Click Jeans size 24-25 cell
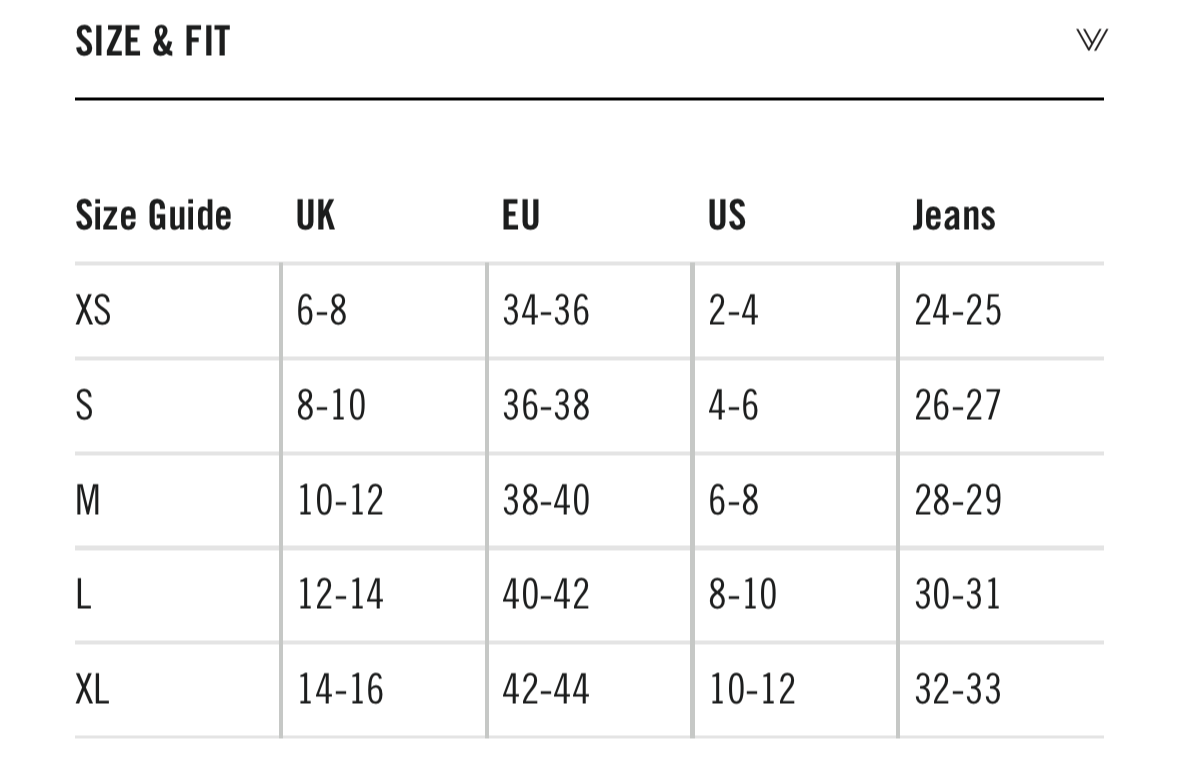The height and width of the screenshot is (783, 1180). click(x=957, y=311)
